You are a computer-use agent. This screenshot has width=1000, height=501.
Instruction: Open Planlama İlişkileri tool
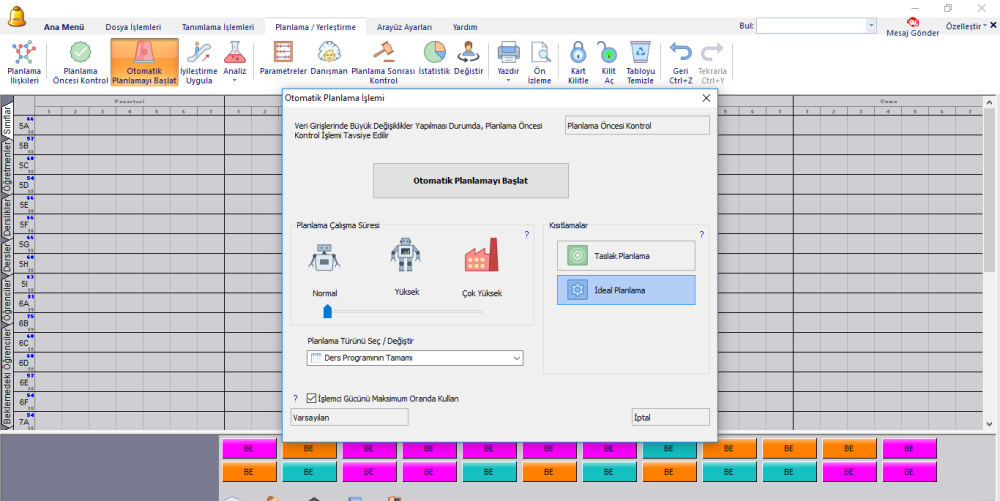tap(24, 62)
